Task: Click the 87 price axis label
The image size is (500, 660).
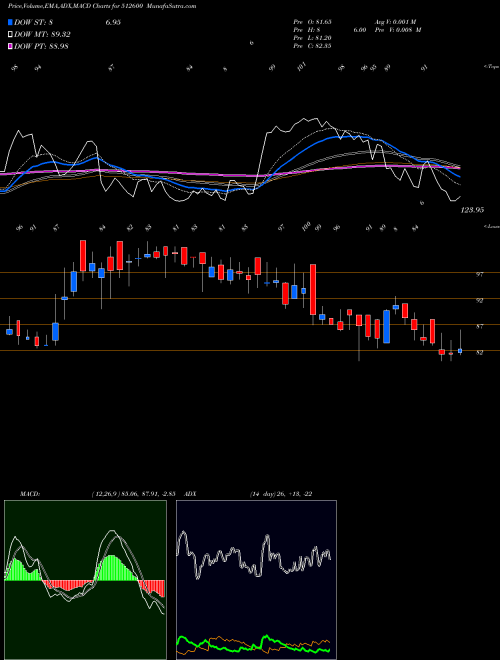Action: click(x=479, y=326)
